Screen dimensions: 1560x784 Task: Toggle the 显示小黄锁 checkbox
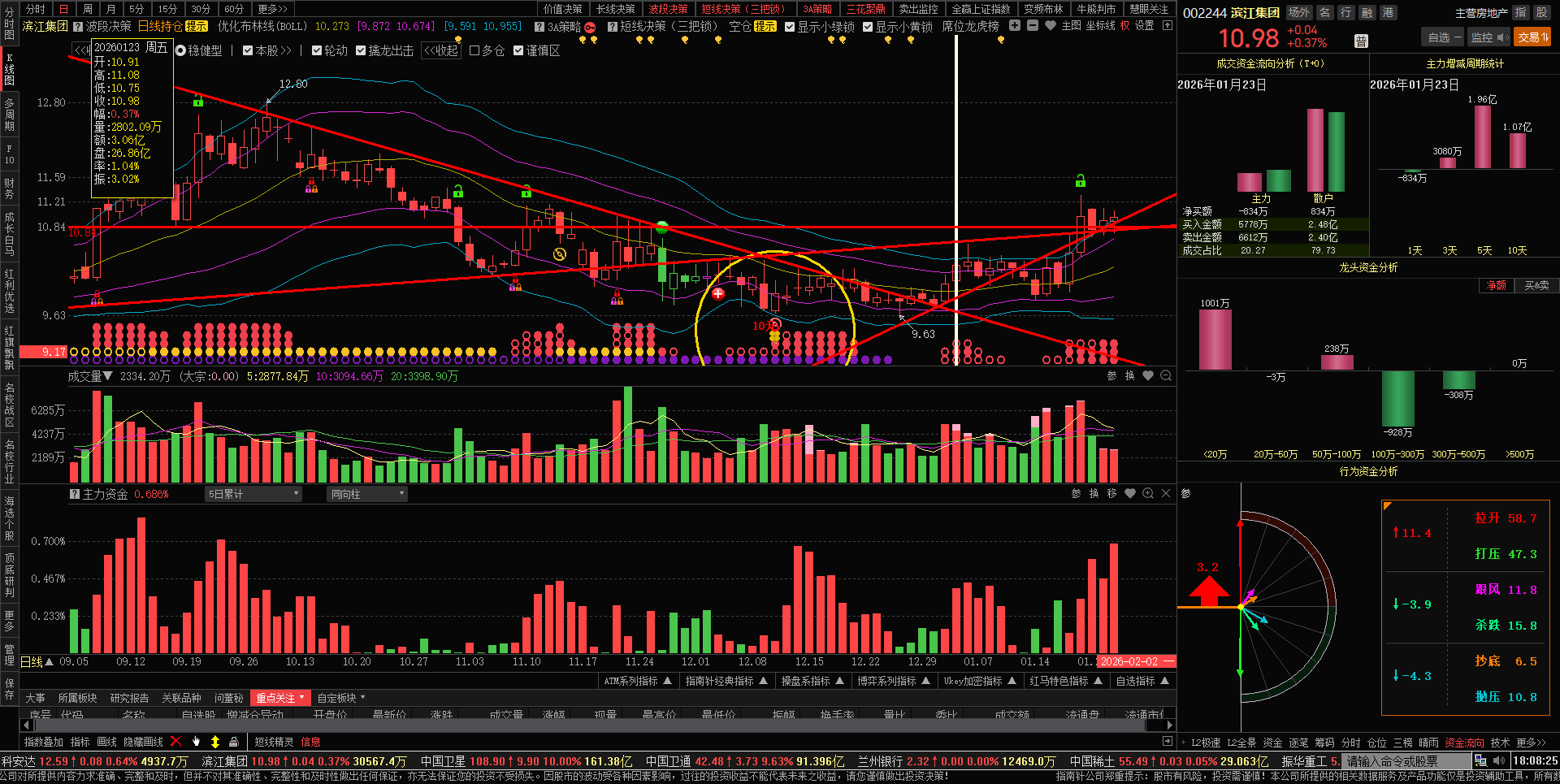point(868,27)
